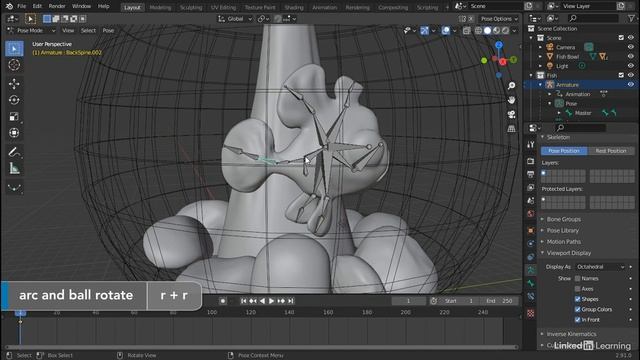The height and width of the screenshot is (360, 640).
Task: Open the Window menu
Action: (x=81, y=6)
